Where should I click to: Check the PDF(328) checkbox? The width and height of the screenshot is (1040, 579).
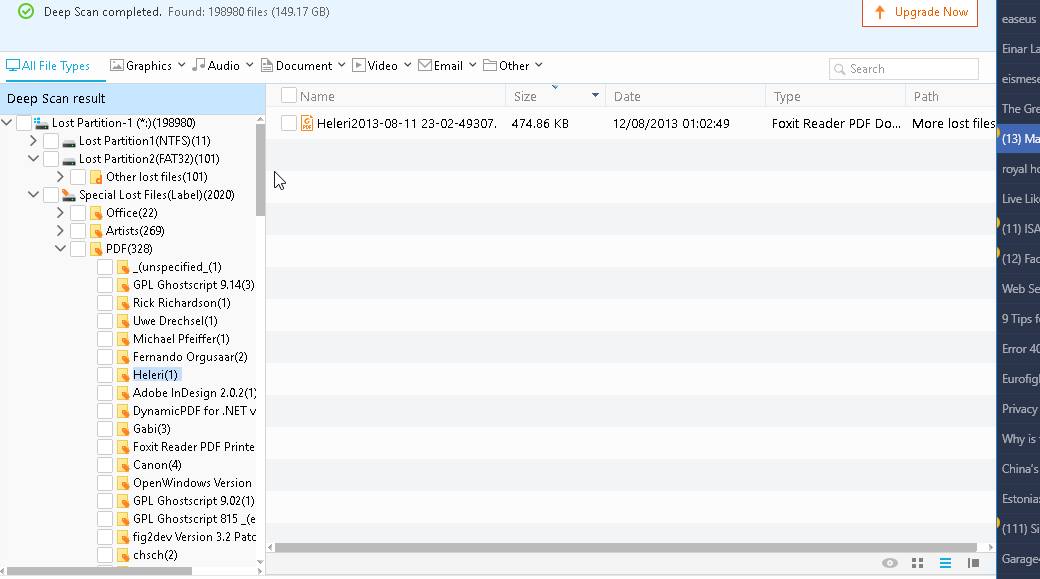click(x=78, y=249)
